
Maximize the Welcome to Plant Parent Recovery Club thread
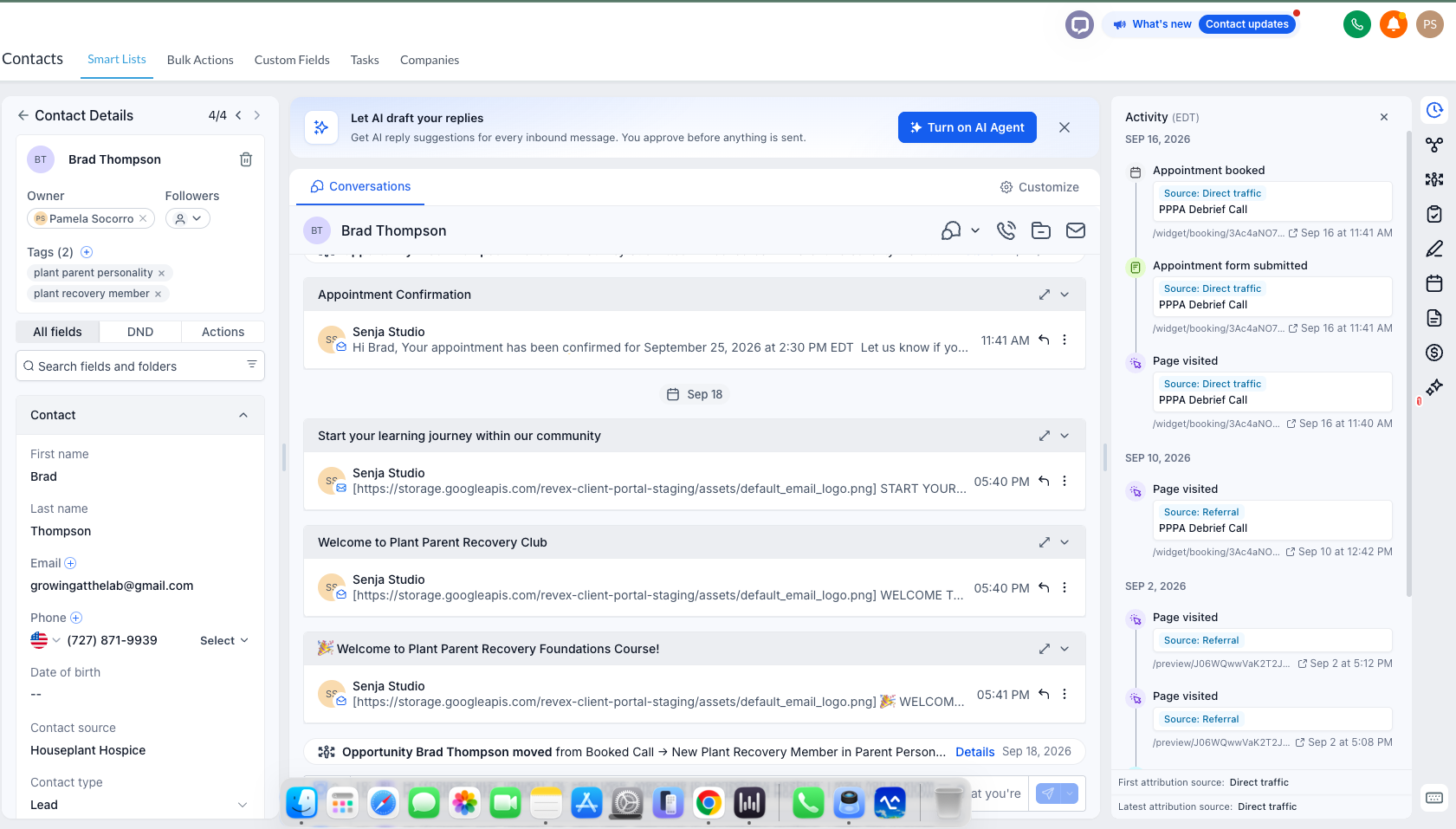[x=1045, y=542]
